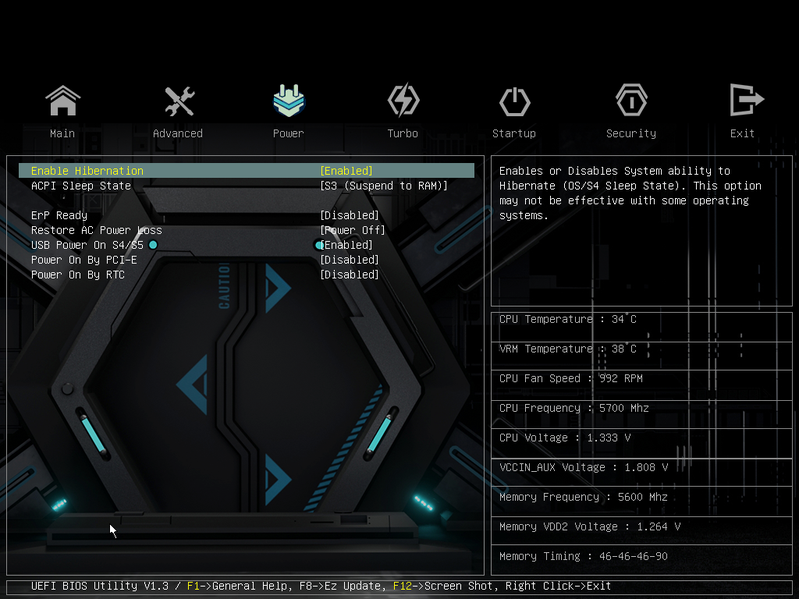Select the Power On By RTC setting
This screenshot has height=599, width=799.
coord(78,275)
